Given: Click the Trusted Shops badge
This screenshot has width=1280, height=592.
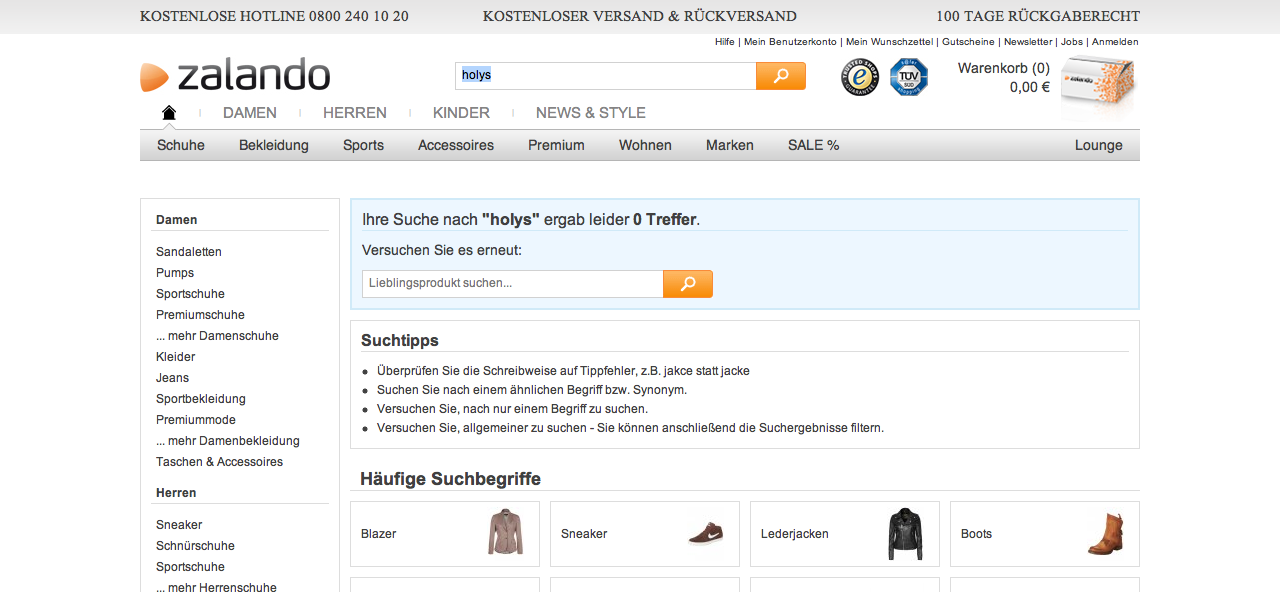Looking at the screenshot, I should (859, 77).
